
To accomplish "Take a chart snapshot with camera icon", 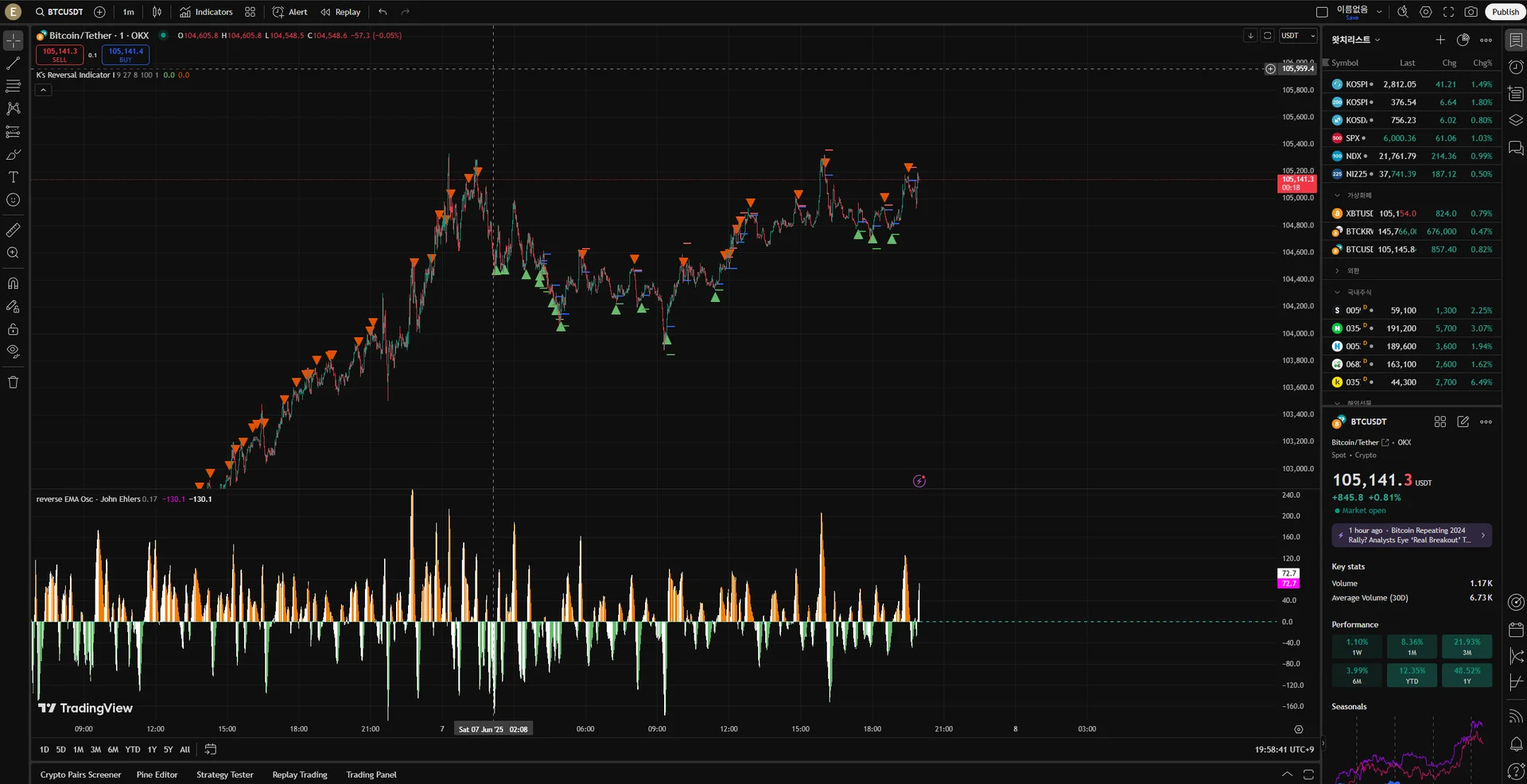I will click(x=1471, y=12).
